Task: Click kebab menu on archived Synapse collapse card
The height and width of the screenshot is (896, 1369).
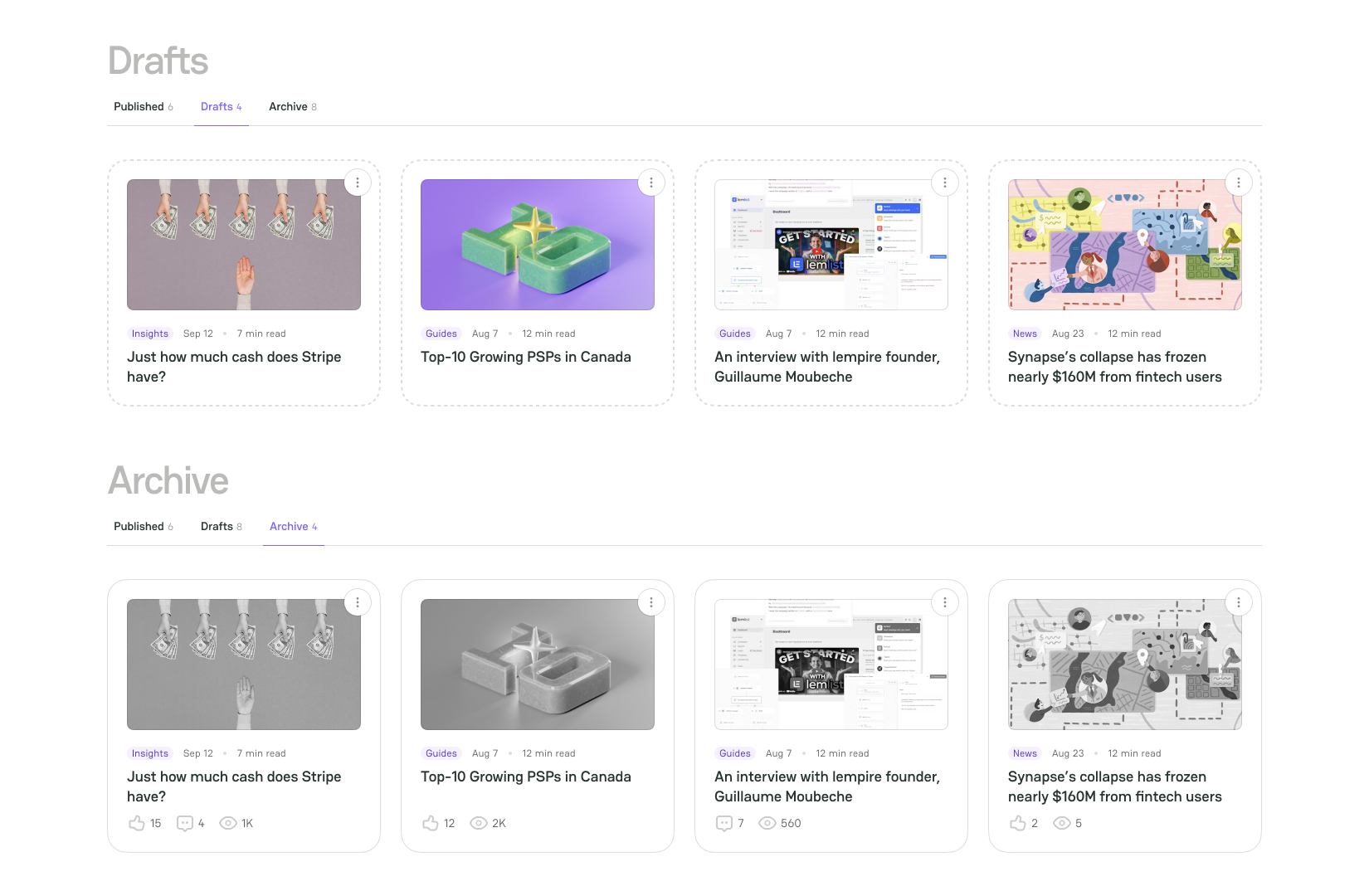Action: pyautogui.click(x=1239, y=602)
